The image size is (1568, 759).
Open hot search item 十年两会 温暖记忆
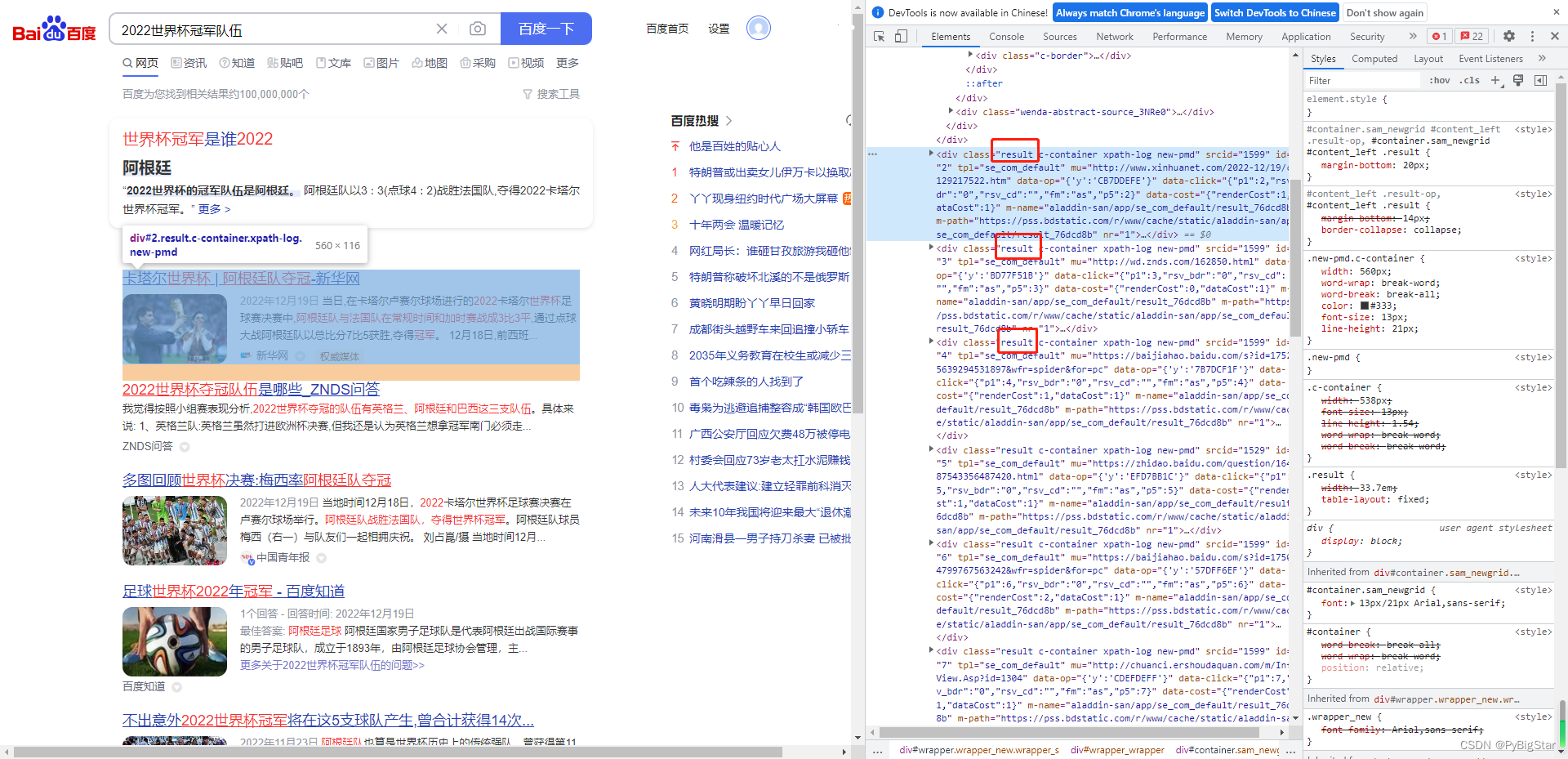pos(737,225)
